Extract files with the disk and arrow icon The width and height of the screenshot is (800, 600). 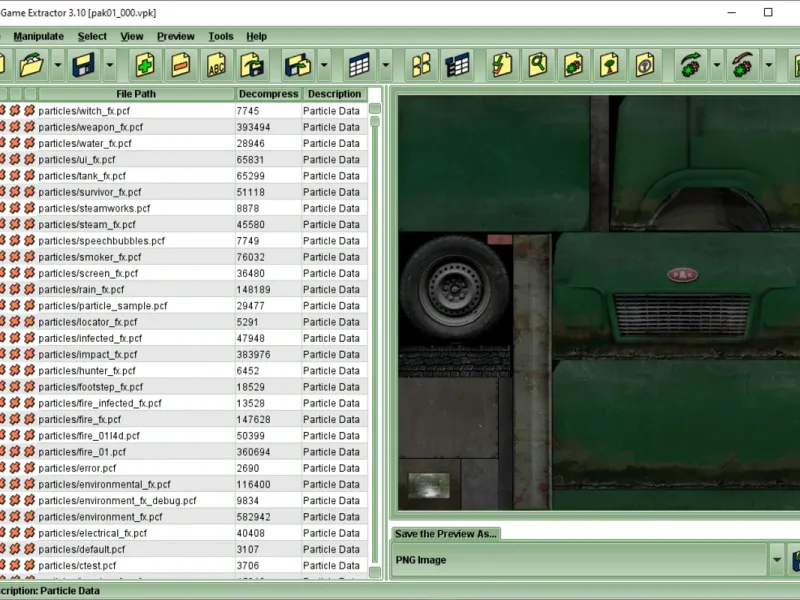point(298,65)
